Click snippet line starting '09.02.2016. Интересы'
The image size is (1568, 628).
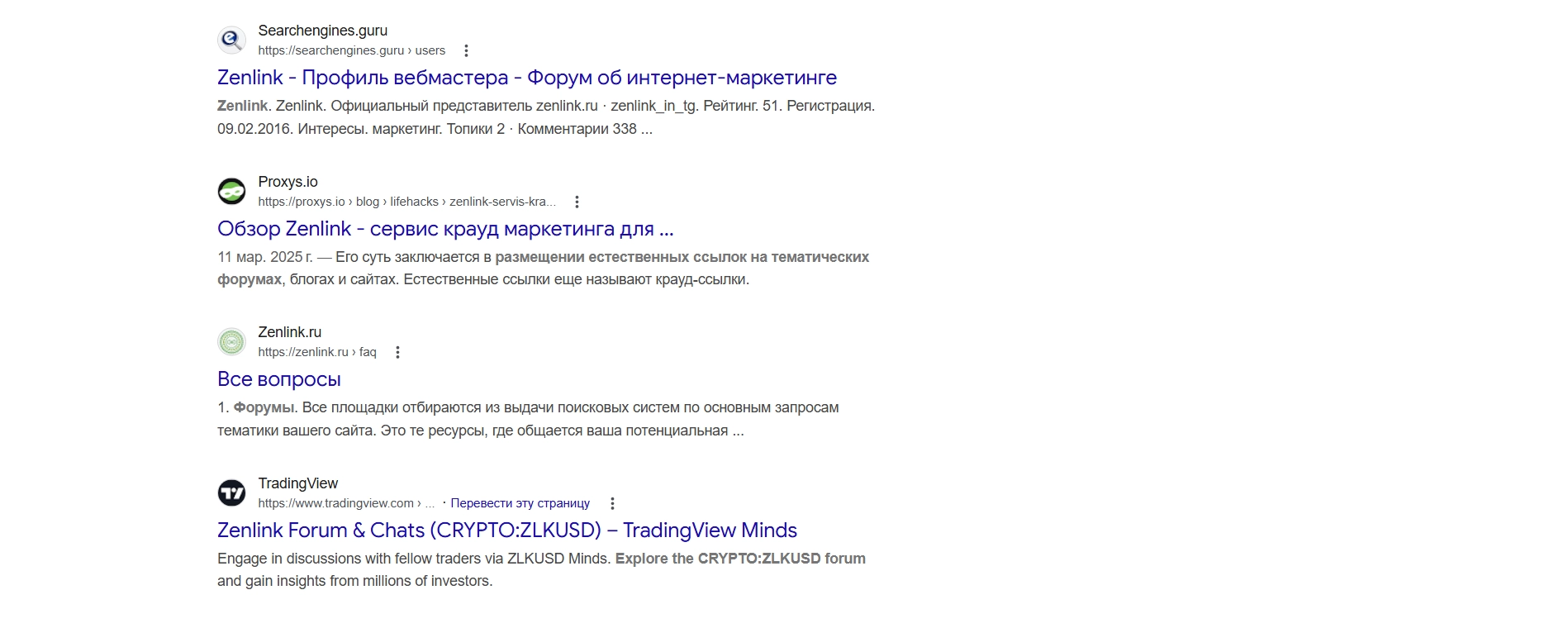click(x=435, y=129)
